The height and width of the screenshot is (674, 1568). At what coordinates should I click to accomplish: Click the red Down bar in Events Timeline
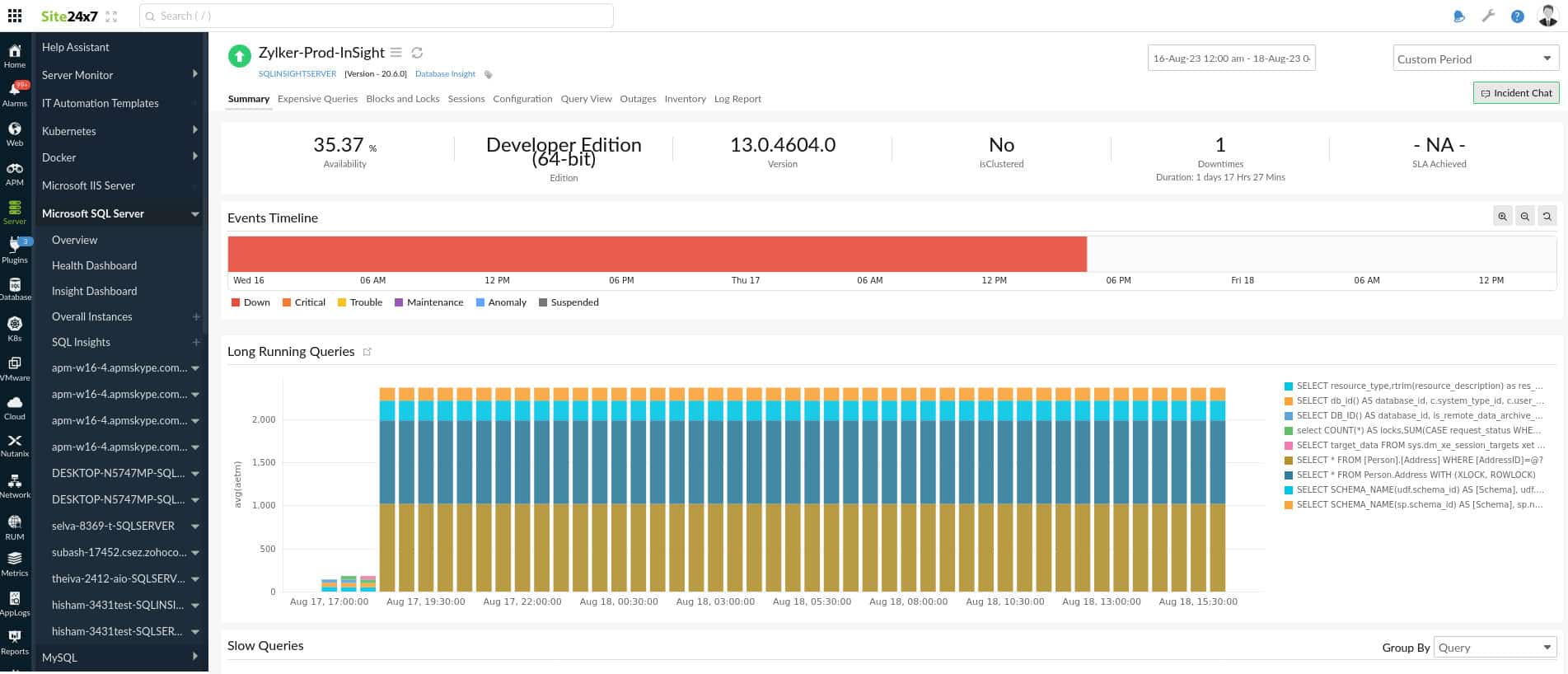658,254
